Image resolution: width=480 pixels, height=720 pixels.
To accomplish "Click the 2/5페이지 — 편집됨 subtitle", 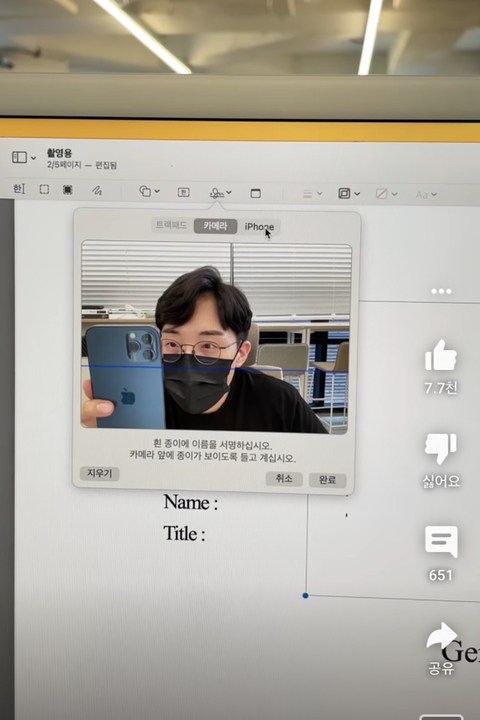I will pyautogui.click(x=82, y=165).
